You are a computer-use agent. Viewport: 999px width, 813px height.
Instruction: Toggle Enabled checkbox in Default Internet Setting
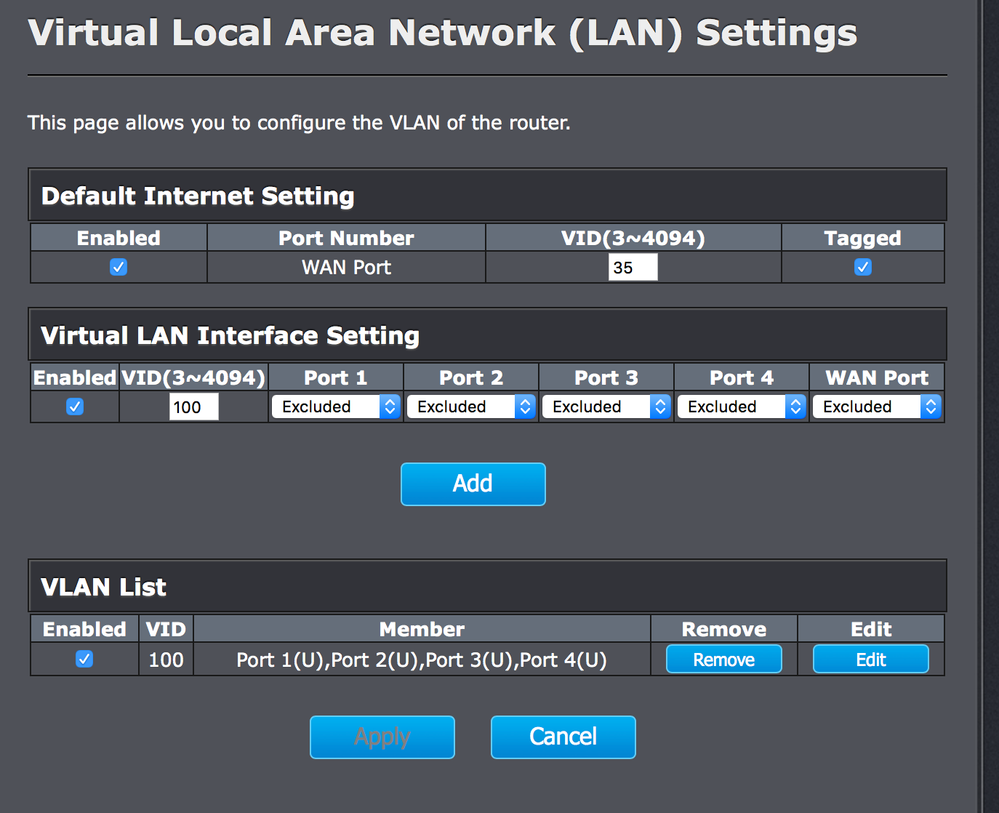coord(118,267)
